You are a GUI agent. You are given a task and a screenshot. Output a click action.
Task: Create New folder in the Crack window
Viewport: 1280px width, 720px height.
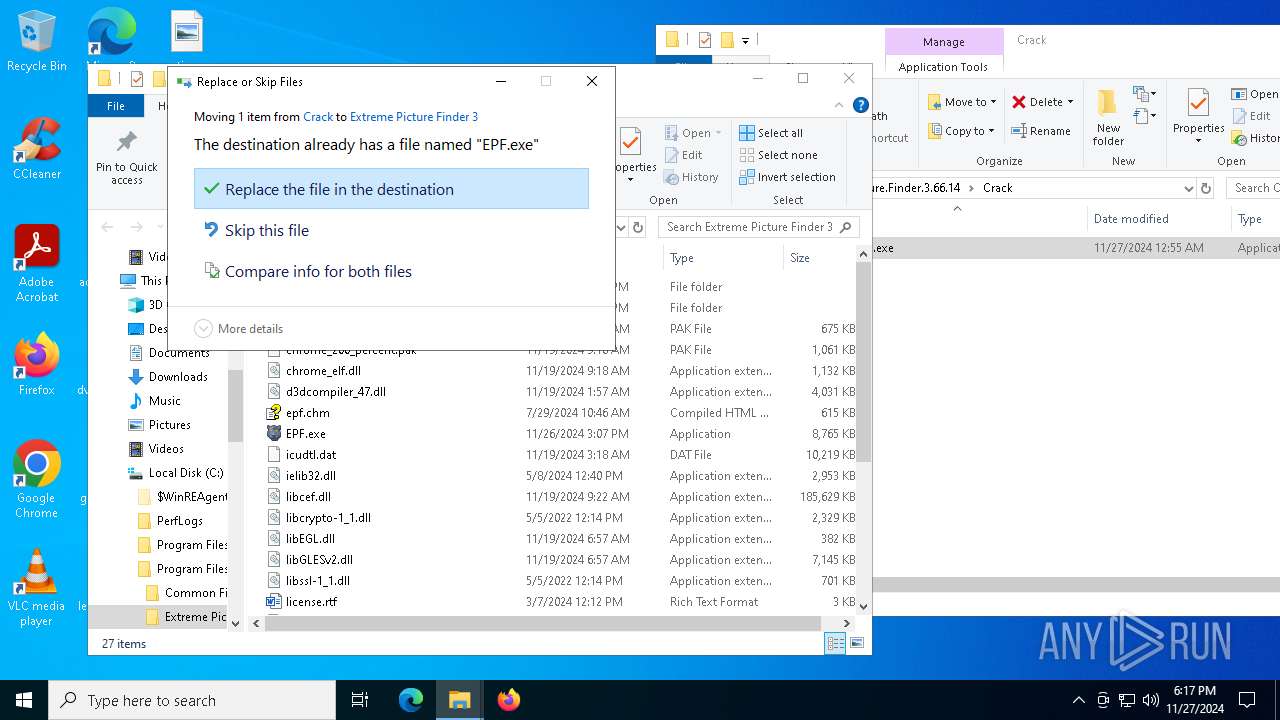point(1108,118)
